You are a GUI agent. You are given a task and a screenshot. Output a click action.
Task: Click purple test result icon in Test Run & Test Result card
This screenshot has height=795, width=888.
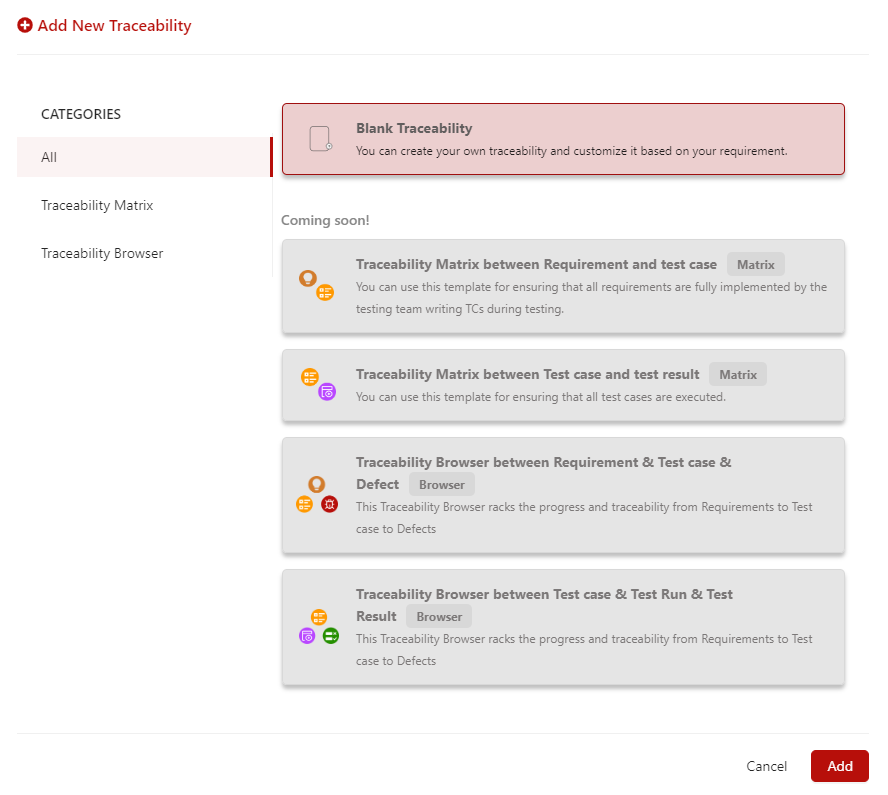(307, 636)
